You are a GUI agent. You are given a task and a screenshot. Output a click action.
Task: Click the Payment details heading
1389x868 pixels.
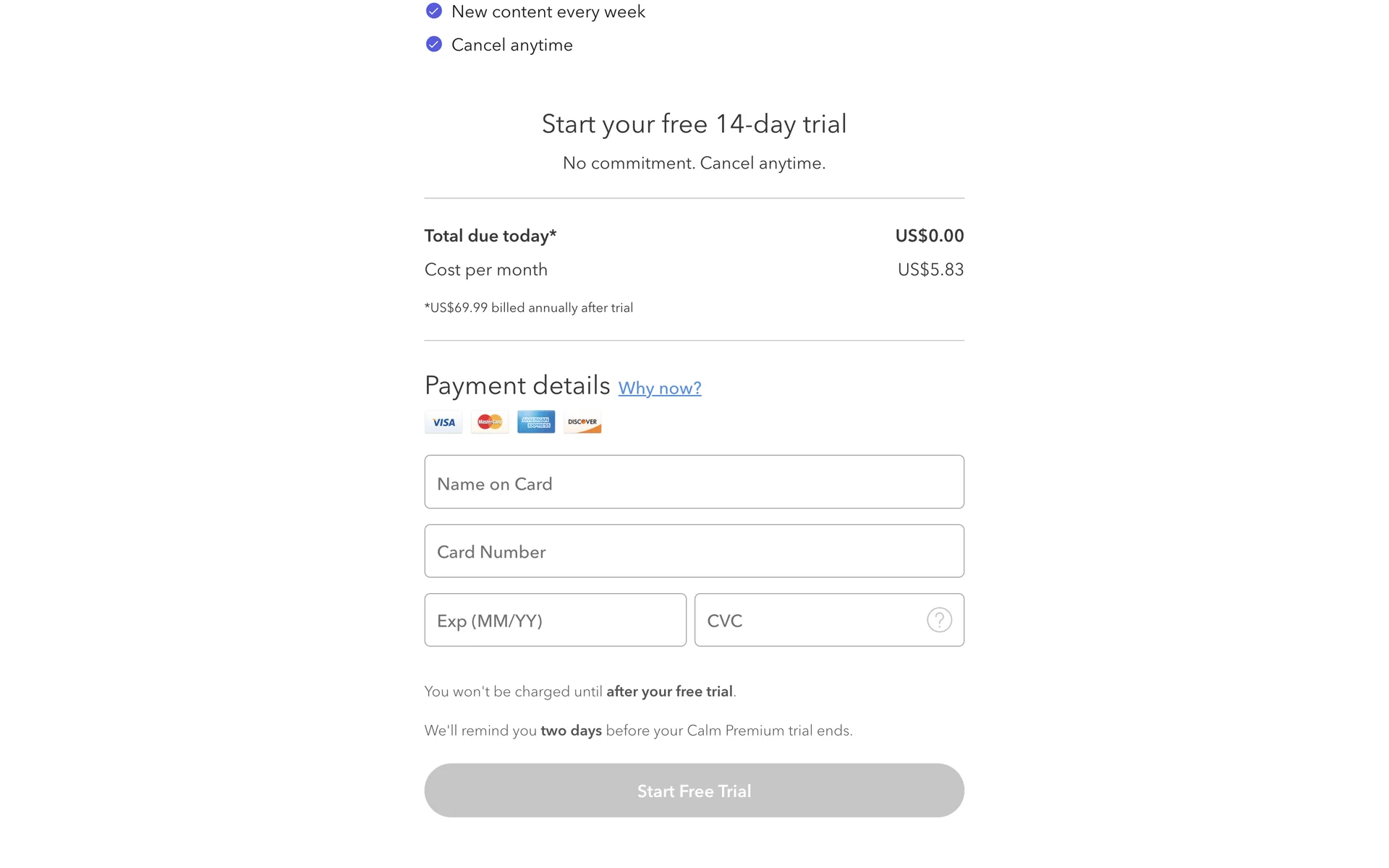[517, 386]
